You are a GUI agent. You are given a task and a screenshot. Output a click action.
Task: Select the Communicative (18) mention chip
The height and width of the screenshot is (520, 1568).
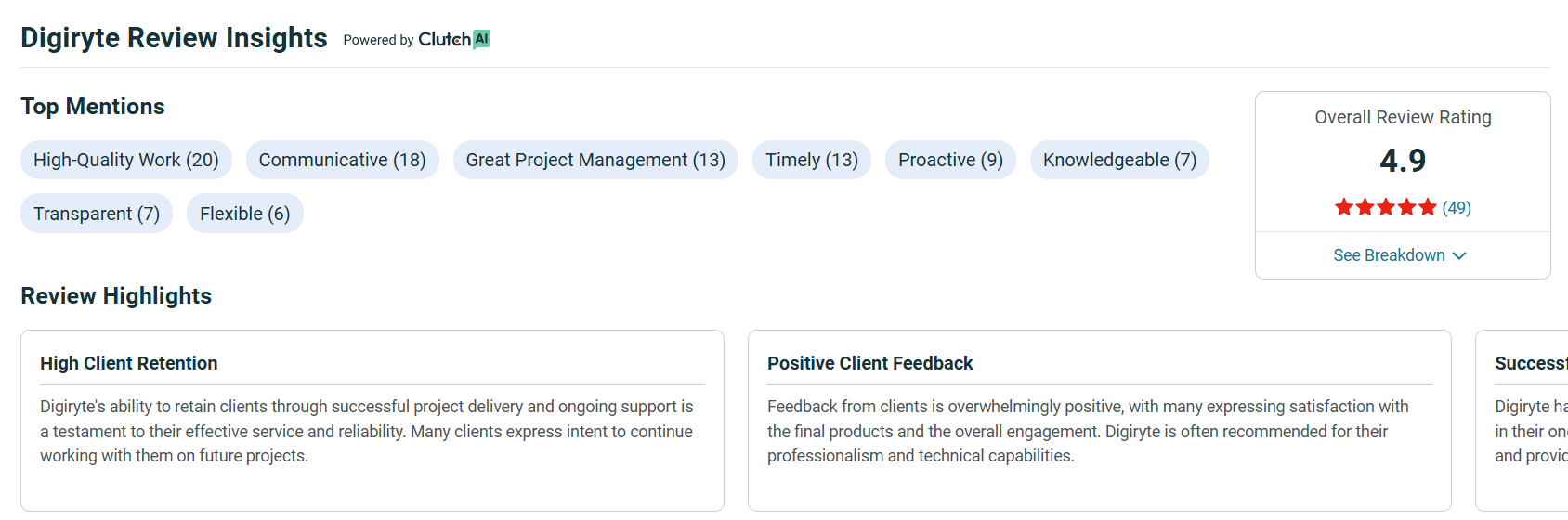[x=342, y=160]
